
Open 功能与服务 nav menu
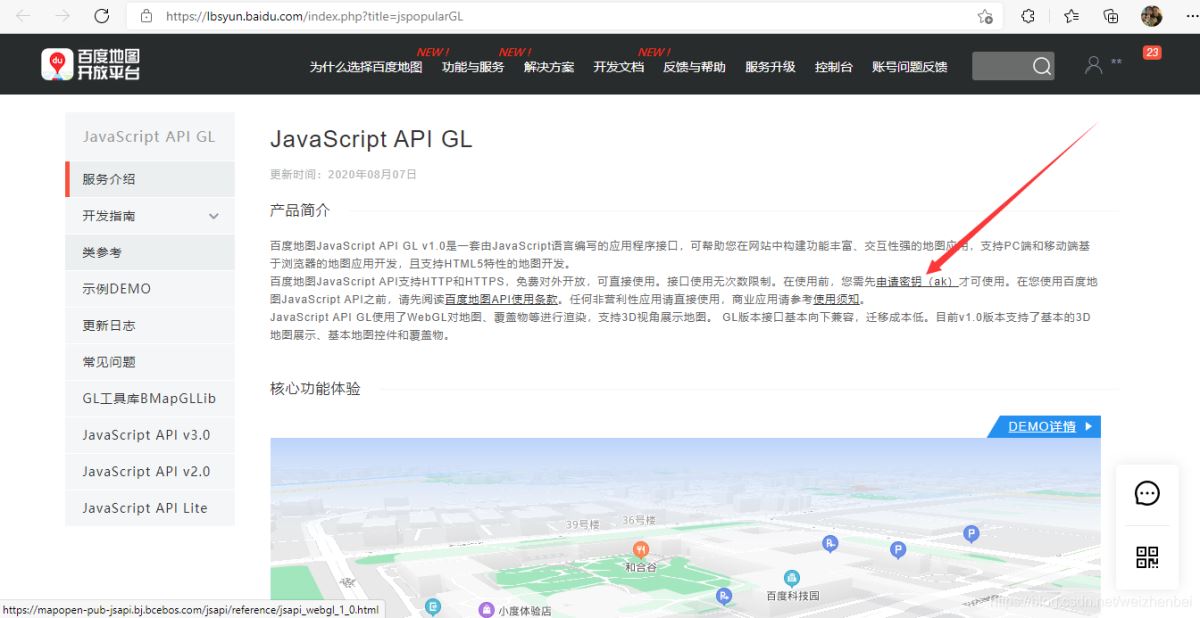pyautogui.click(x=473, y=67)
